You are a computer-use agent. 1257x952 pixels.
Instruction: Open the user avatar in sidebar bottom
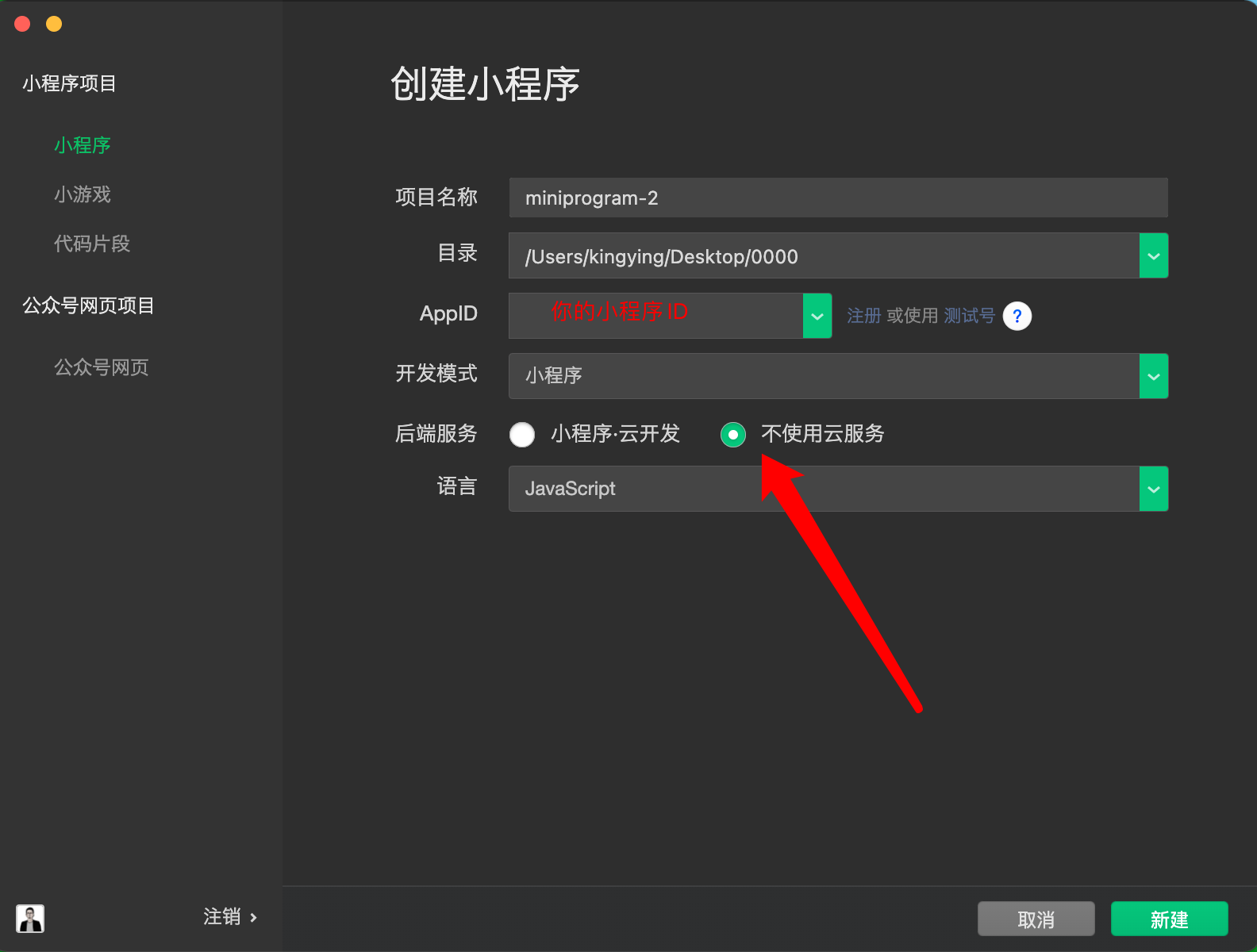point(30,918)
